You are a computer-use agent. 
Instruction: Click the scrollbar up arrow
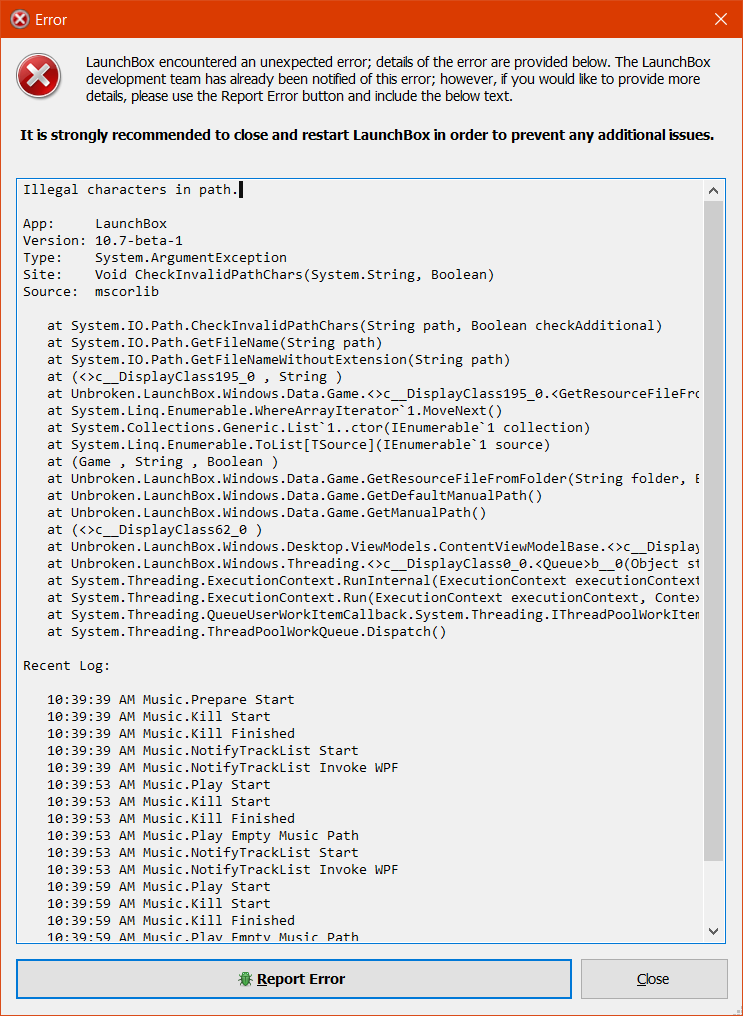point(713,190)
